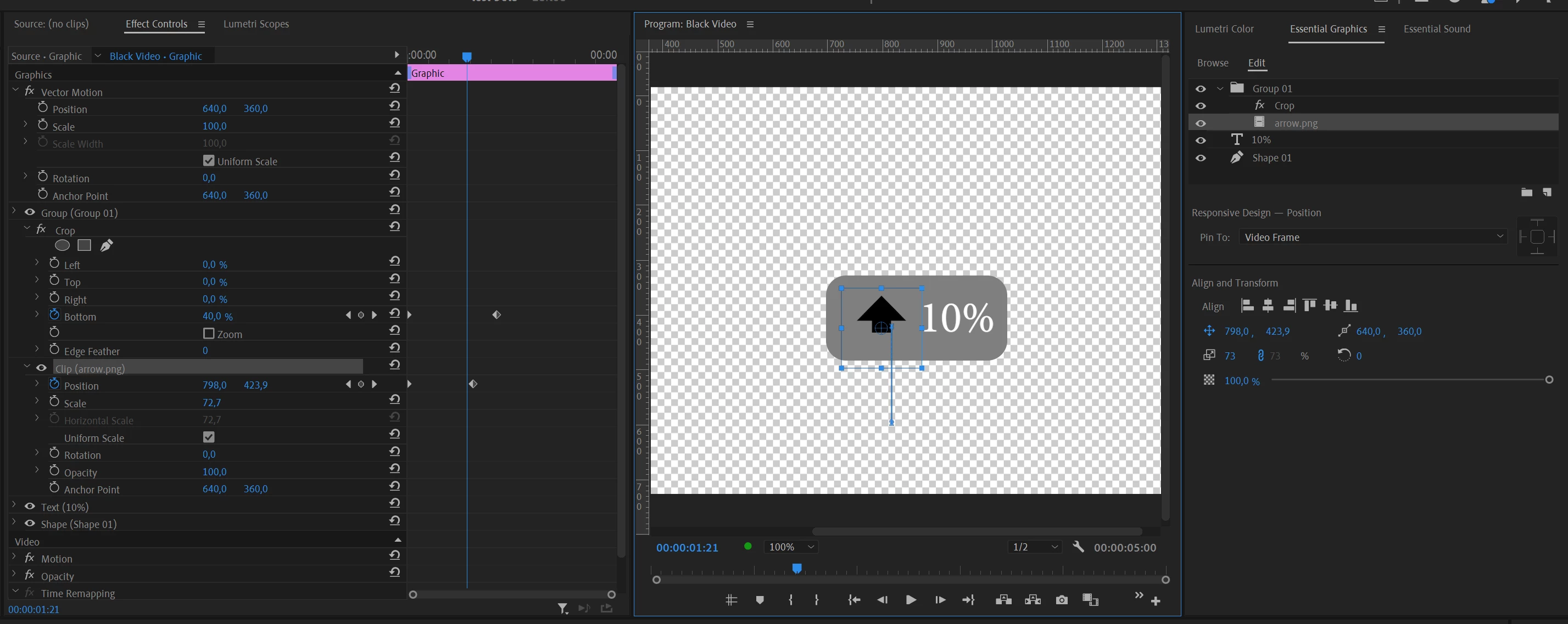Viewport: 1568px width, 624px height.
Task: Click Align Left icon in Align and Transform
Action: point(1247,306)
